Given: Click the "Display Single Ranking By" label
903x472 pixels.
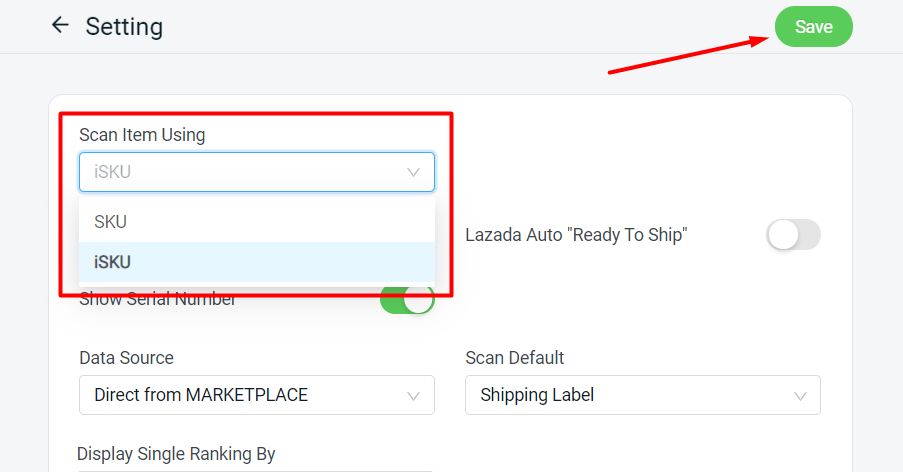Looking at the screenshot, I should click(176, 453).
